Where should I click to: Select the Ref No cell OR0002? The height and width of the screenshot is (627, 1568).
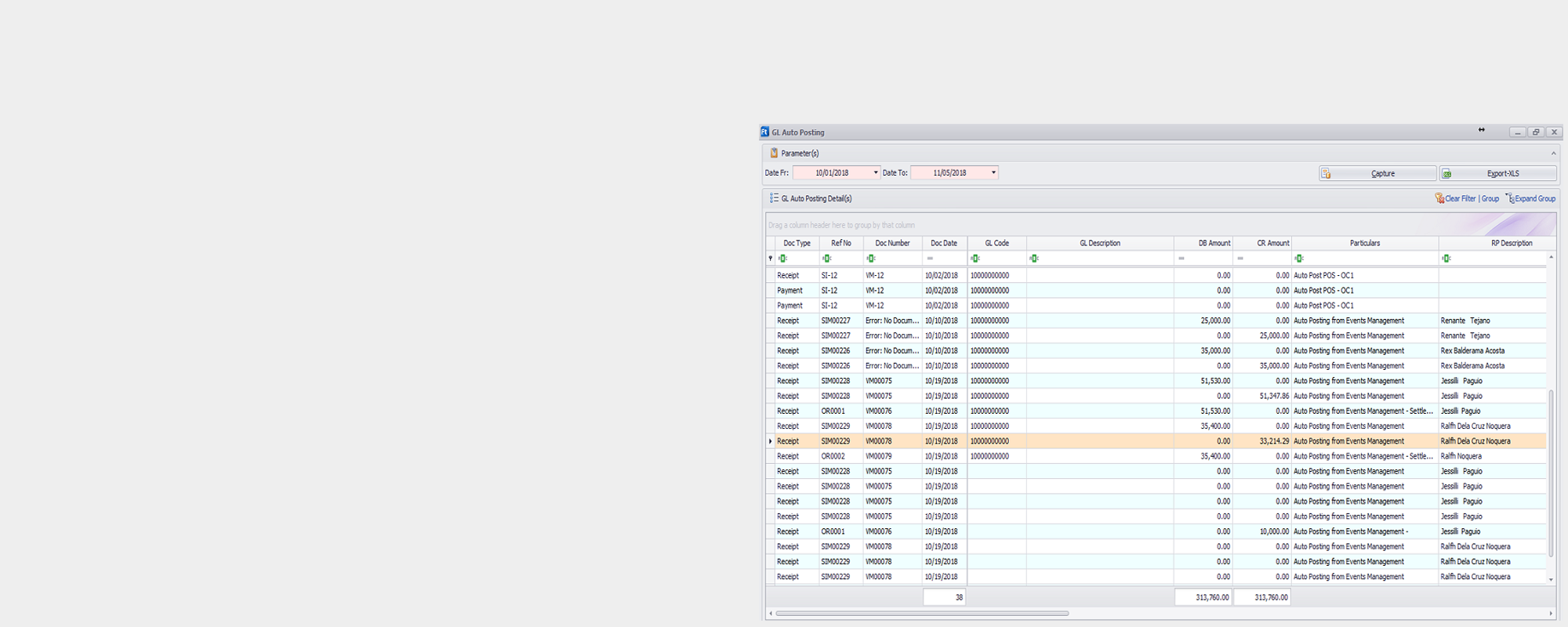pyautogui.click(x=841, y=456)
